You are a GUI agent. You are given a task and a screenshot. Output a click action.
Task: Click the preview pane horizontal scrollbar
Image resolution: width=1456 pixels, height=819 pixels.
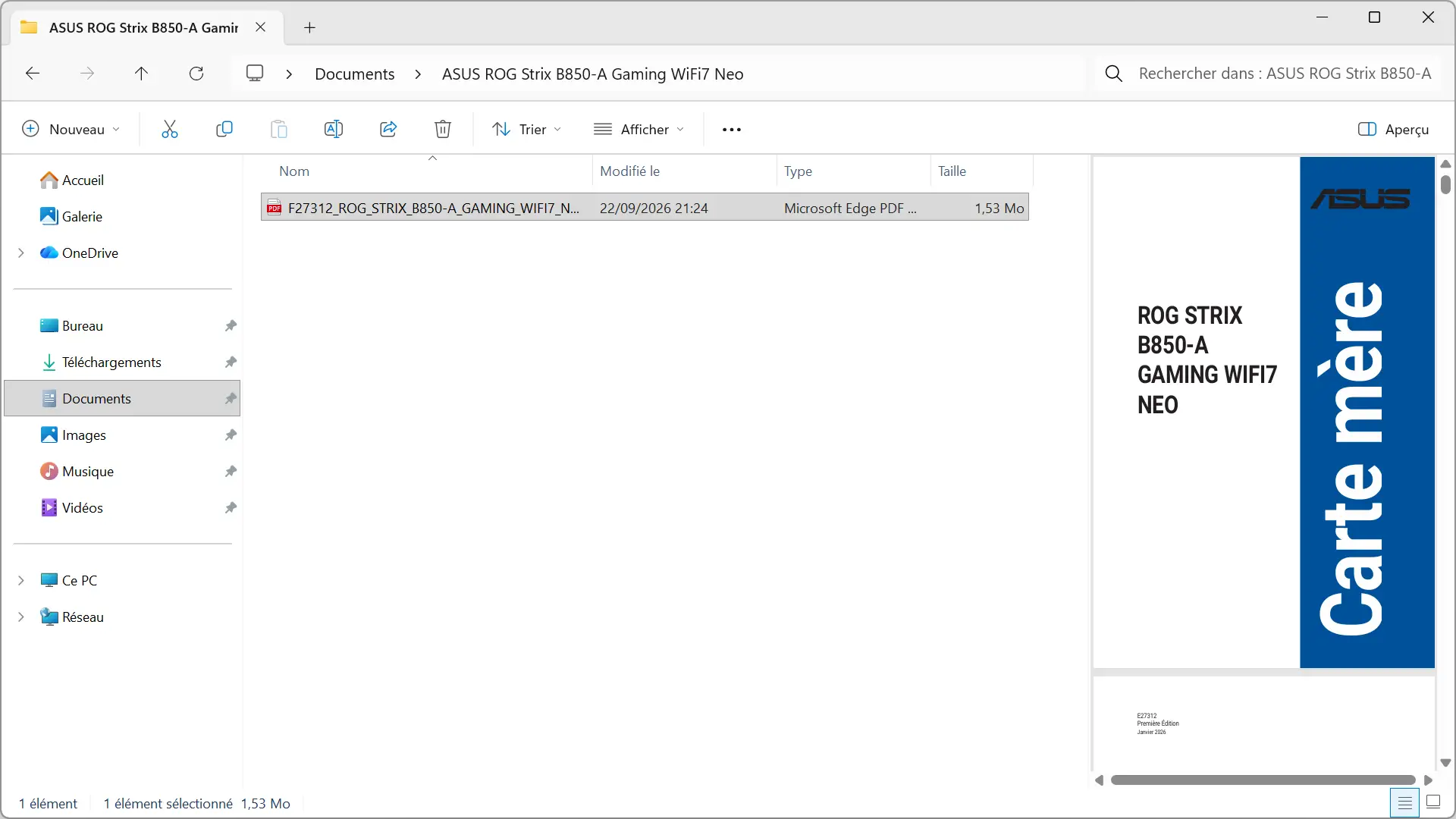pos(1263,780)
